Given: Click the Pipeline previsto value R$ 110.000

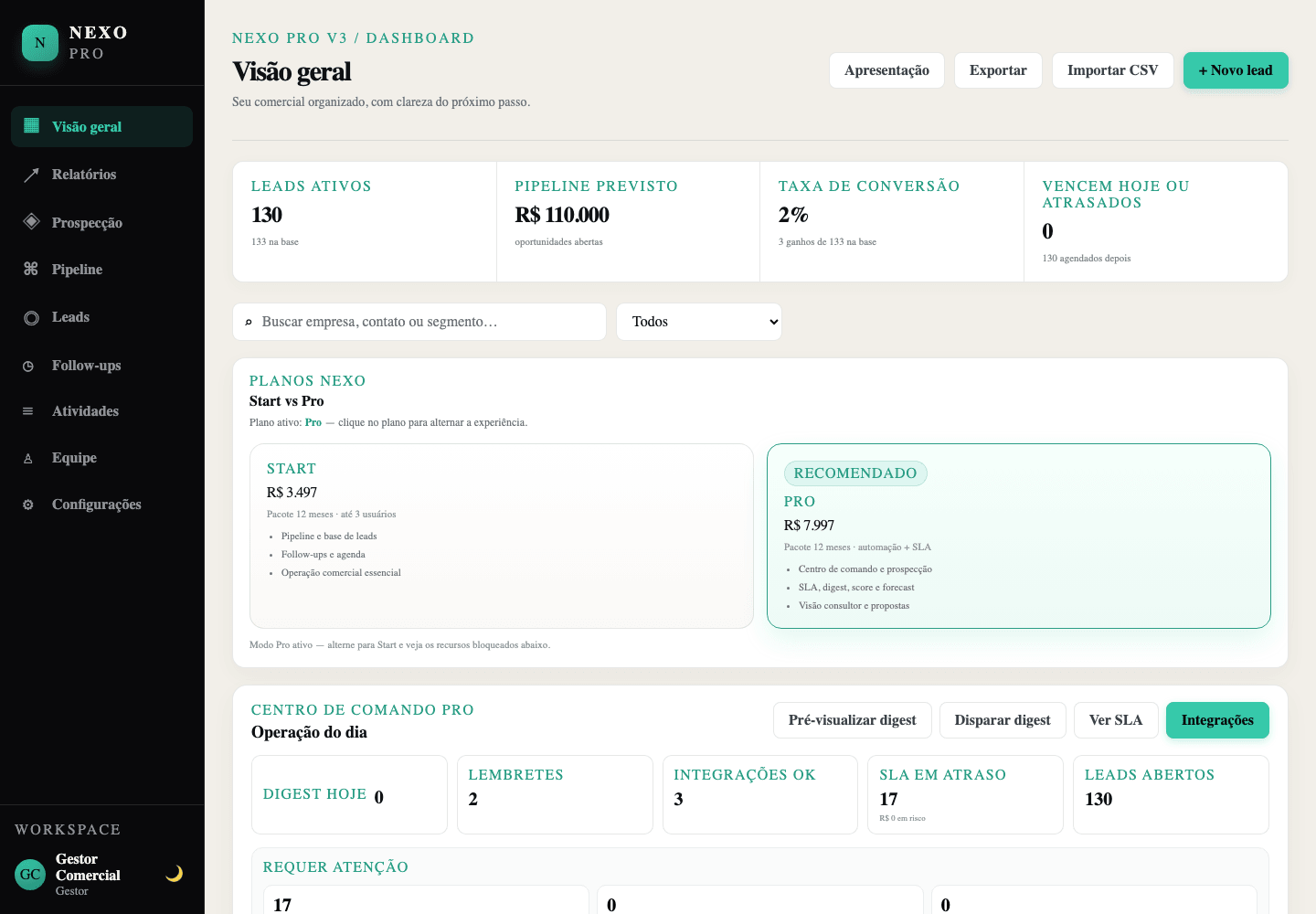Looking at the screenshot, I should [562, 215].
